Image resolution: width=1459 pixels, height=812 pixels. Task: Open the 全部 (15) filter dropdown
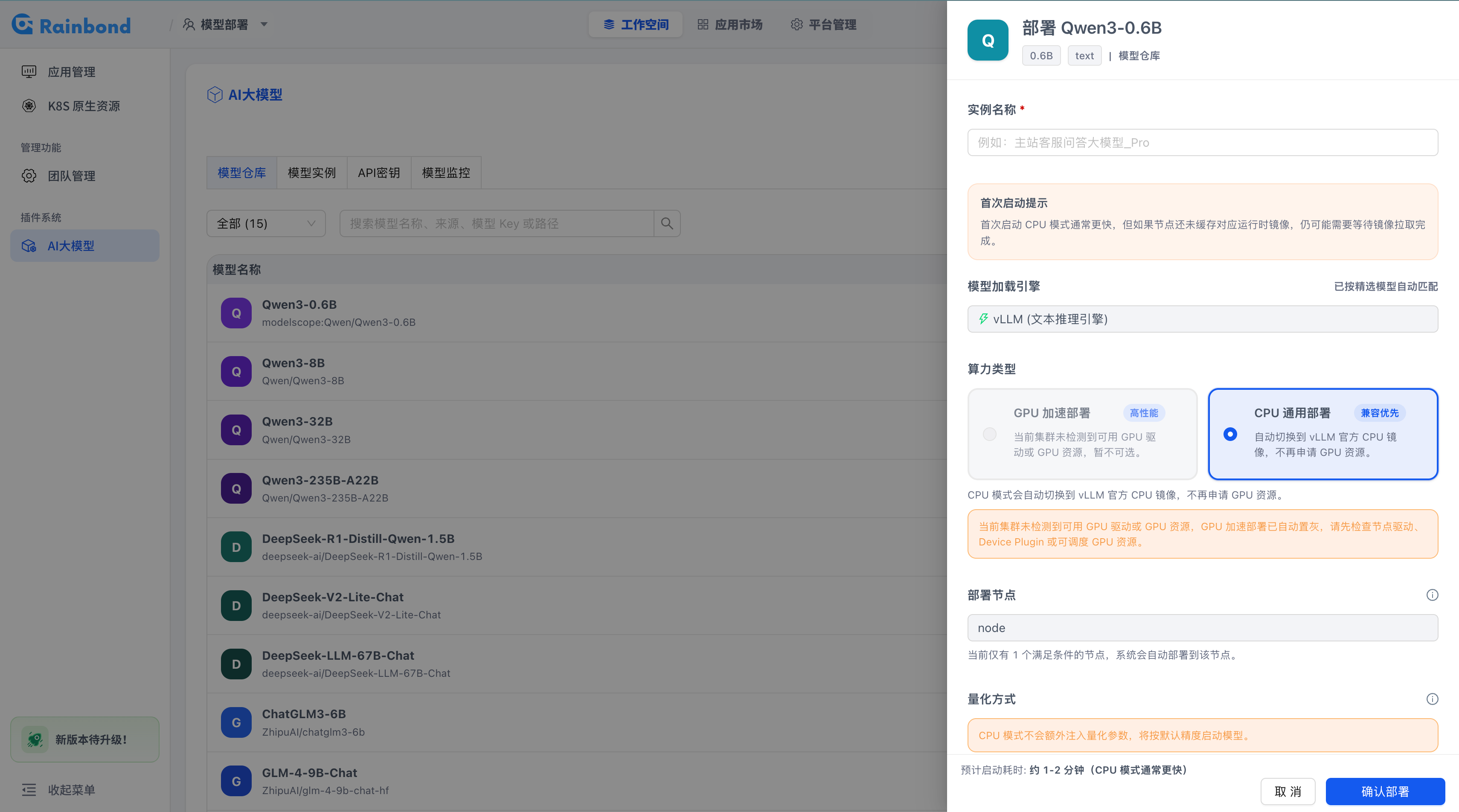[x=266, y=223]
